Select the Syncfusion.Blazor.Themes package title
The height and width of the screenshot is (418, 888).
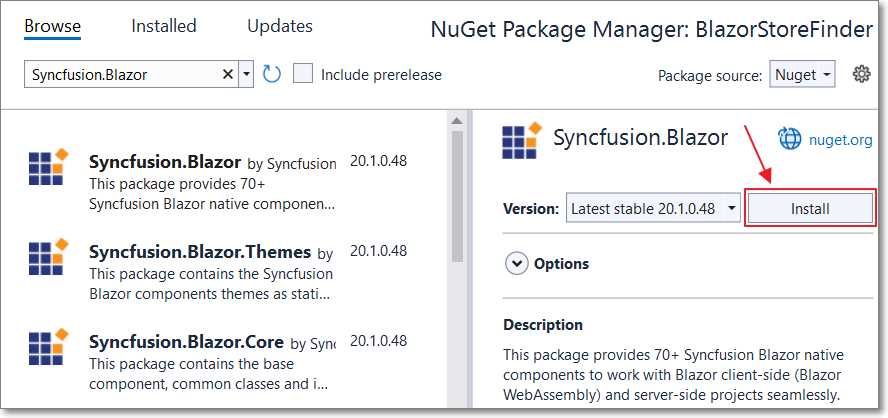pyautogui.click(x=200, y=251)
